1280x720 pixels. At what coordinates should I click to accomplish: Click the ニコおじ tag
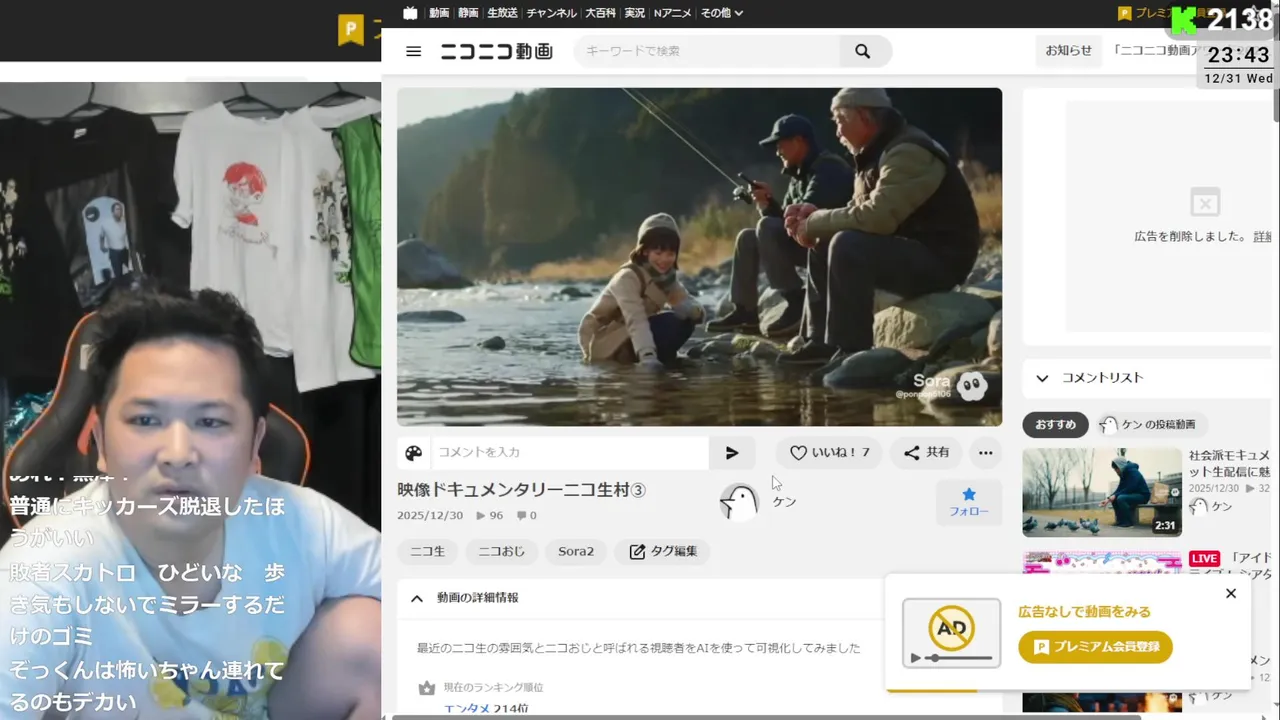click(501, 552)
